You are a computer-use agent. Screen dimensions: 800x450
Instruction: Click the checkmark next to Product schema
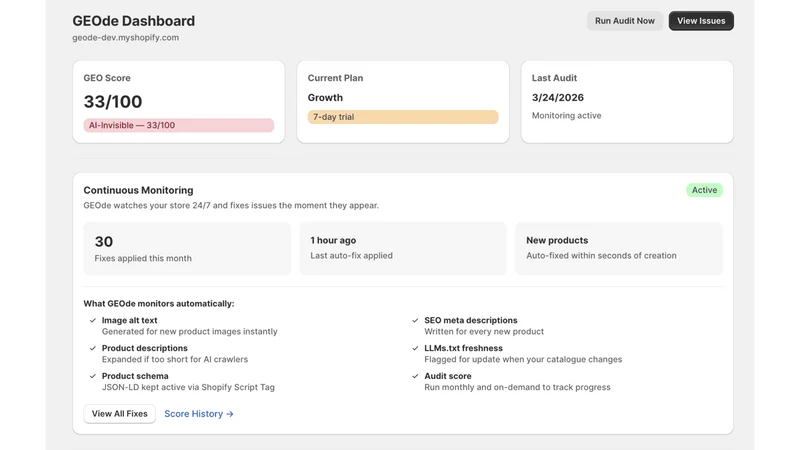click(x=93, y=376)
